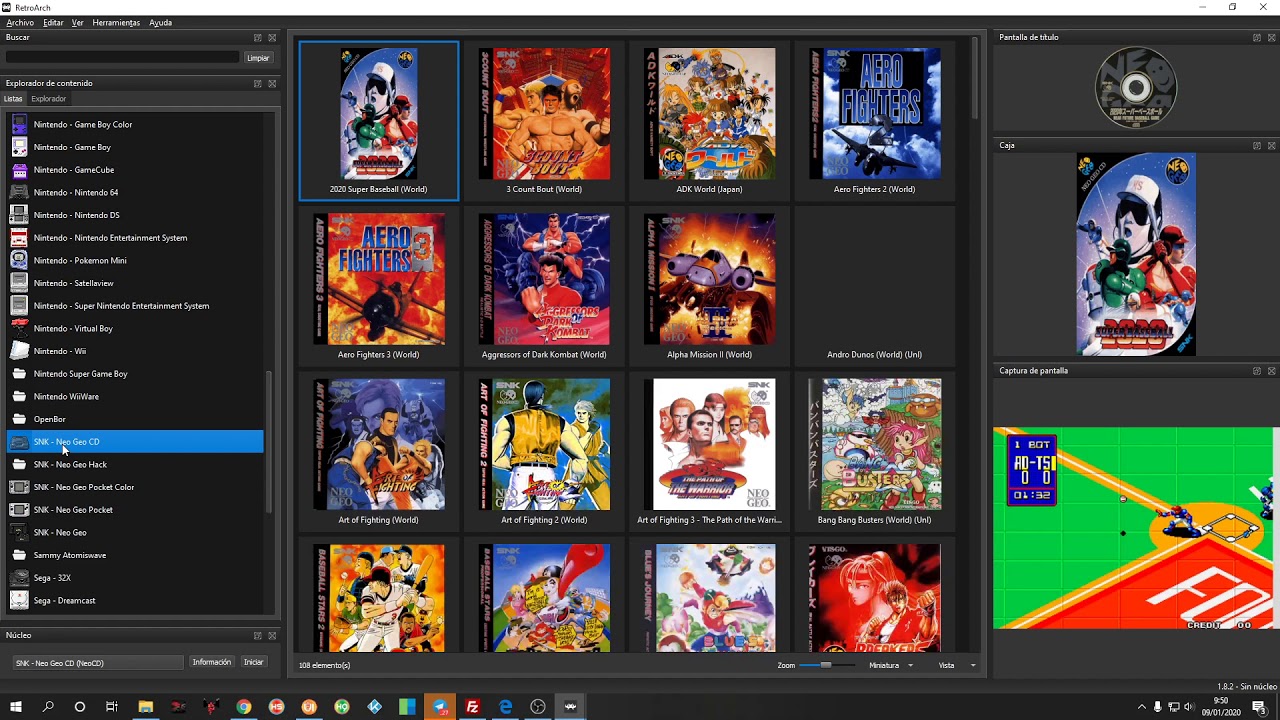Image resolution: width=1280 pixels, height=720 pixels.
Task: Float the Captura de pantalla panel
Action: (x=1257, y=370)
